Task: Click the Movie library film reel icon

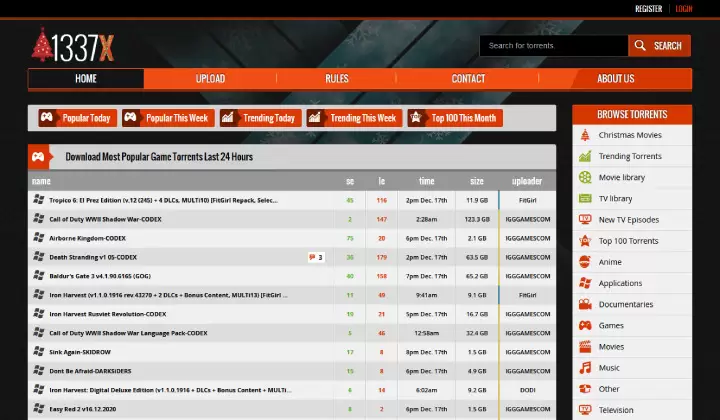Action: click(x=585, y=177)
